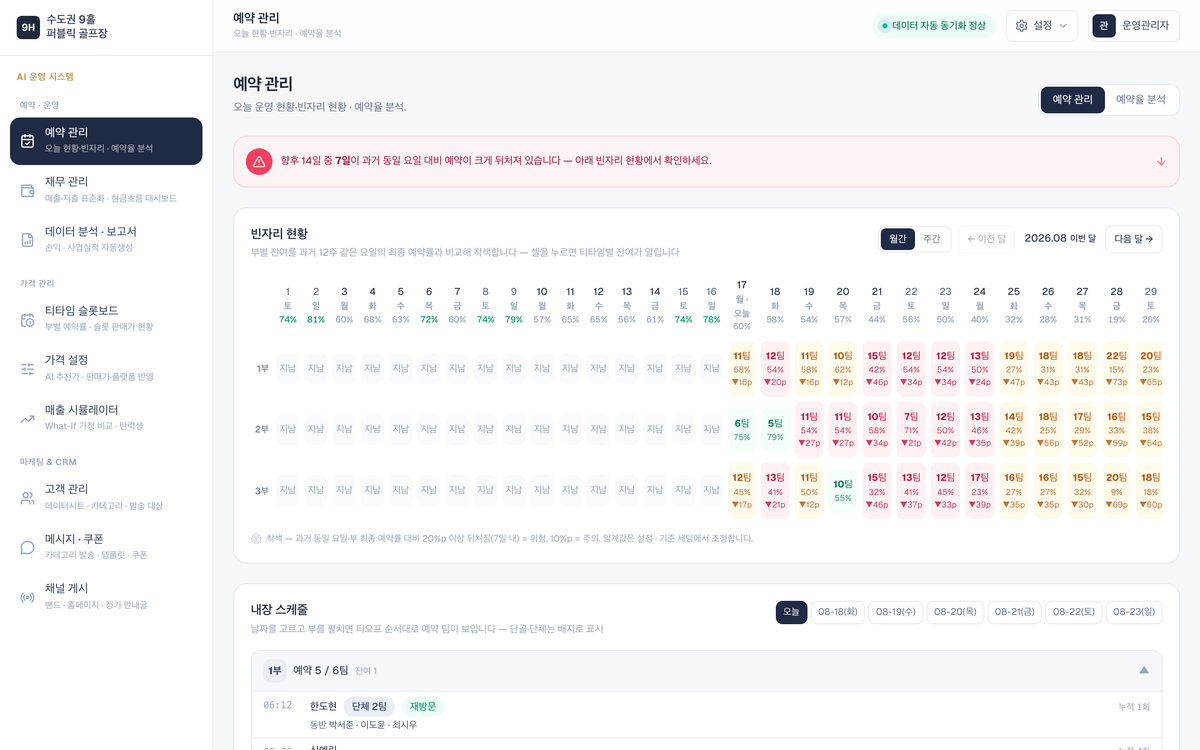Click the red warning triangle alert icon
This screenshot has height=750, width=1200.
[x=259, y=161]
